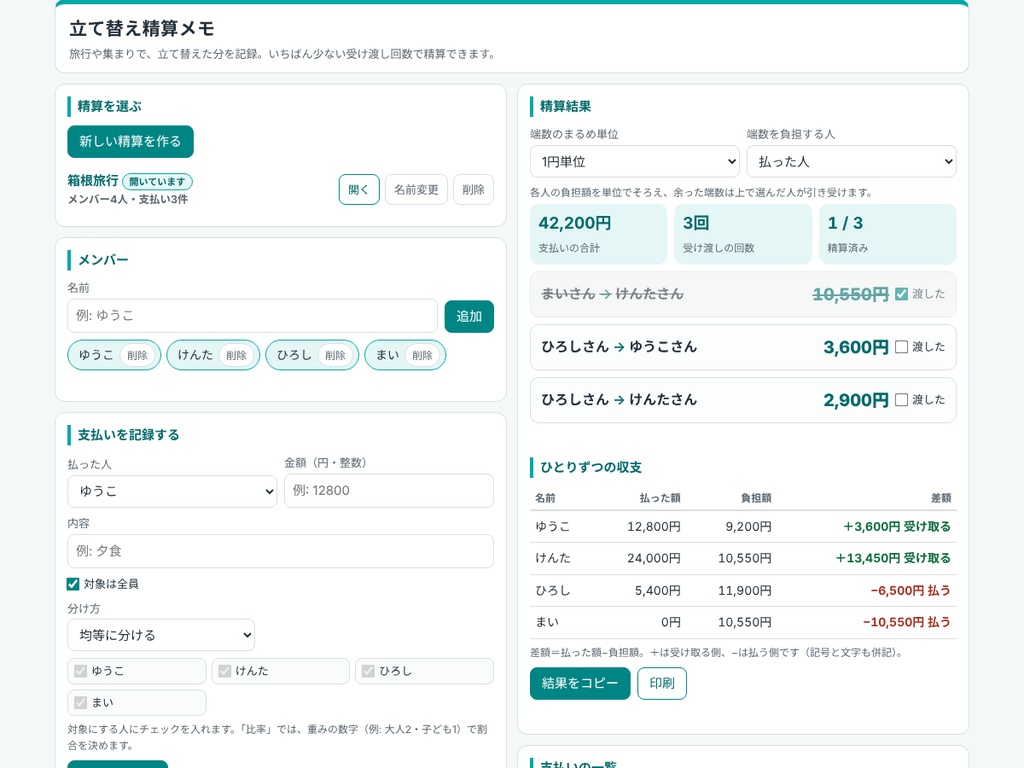Remove member まい via 削除 chip
The height and width of the screenshot is (768, 1024).
422,355
